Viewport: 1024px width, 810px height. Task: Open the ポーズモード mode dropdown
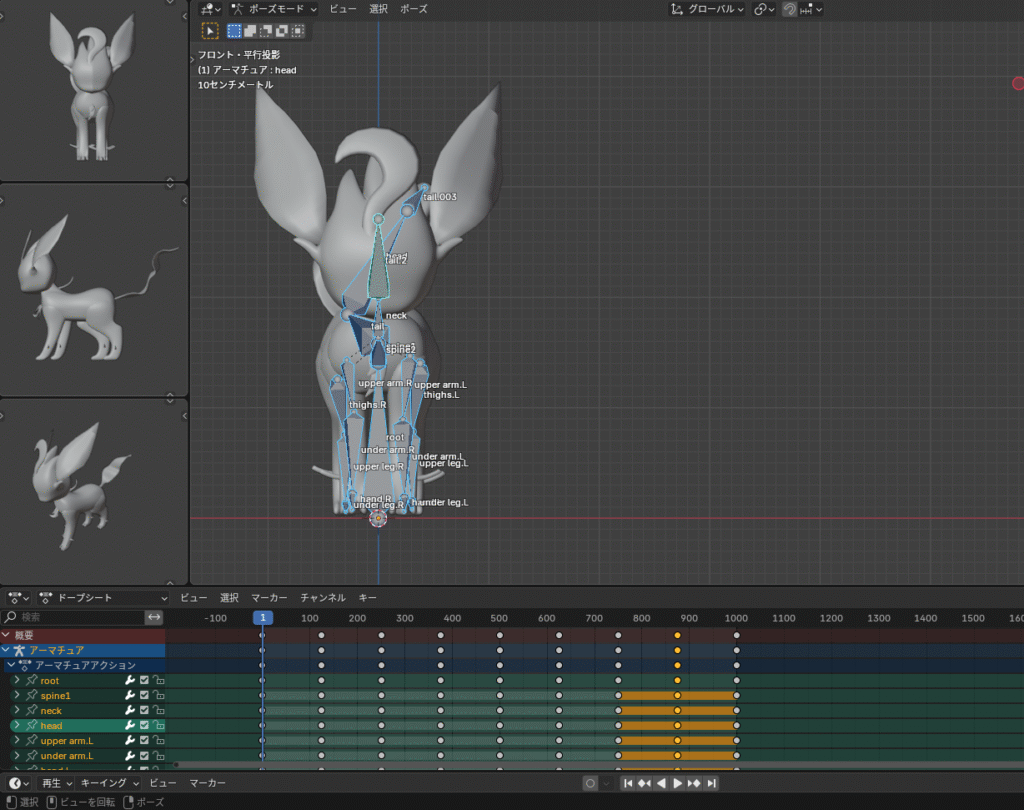point(274,9)
